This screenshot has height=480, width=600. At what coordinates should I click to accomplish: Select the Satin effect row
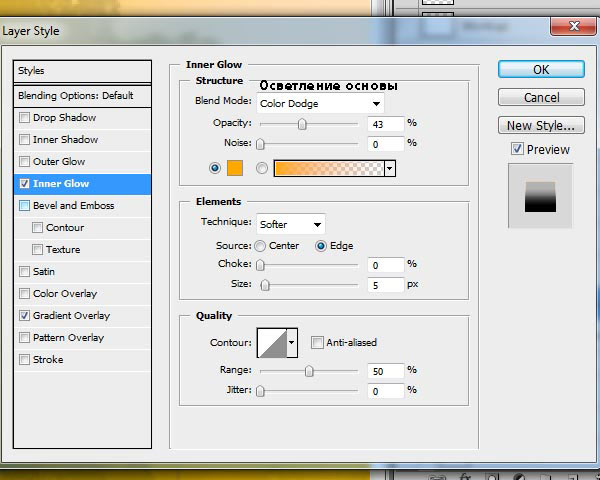tap(82, 272)
